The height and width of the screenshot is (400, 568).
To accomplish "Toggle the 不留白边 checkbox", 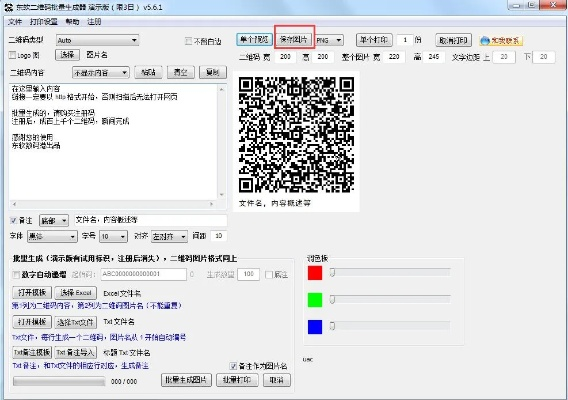I will tap(188, 41).
